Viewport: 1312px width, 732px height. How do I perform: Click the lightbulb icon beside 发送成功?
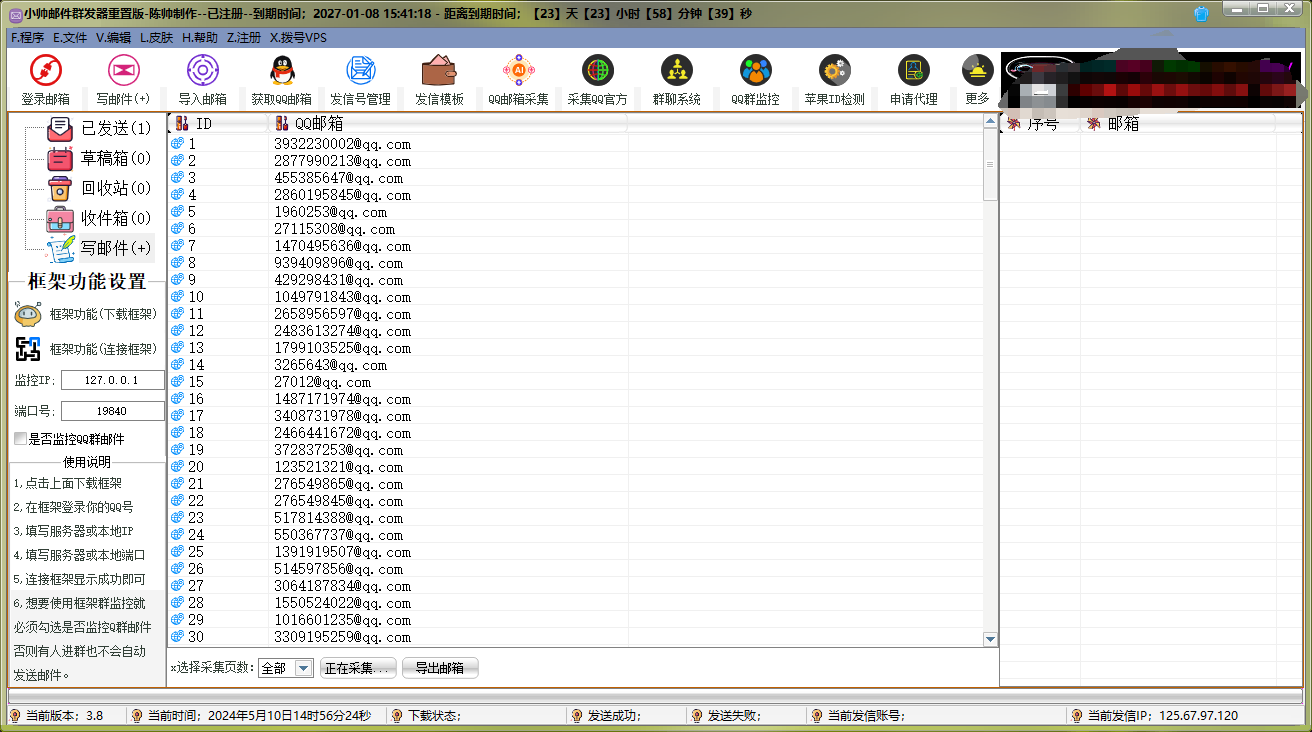coord(576,716)
